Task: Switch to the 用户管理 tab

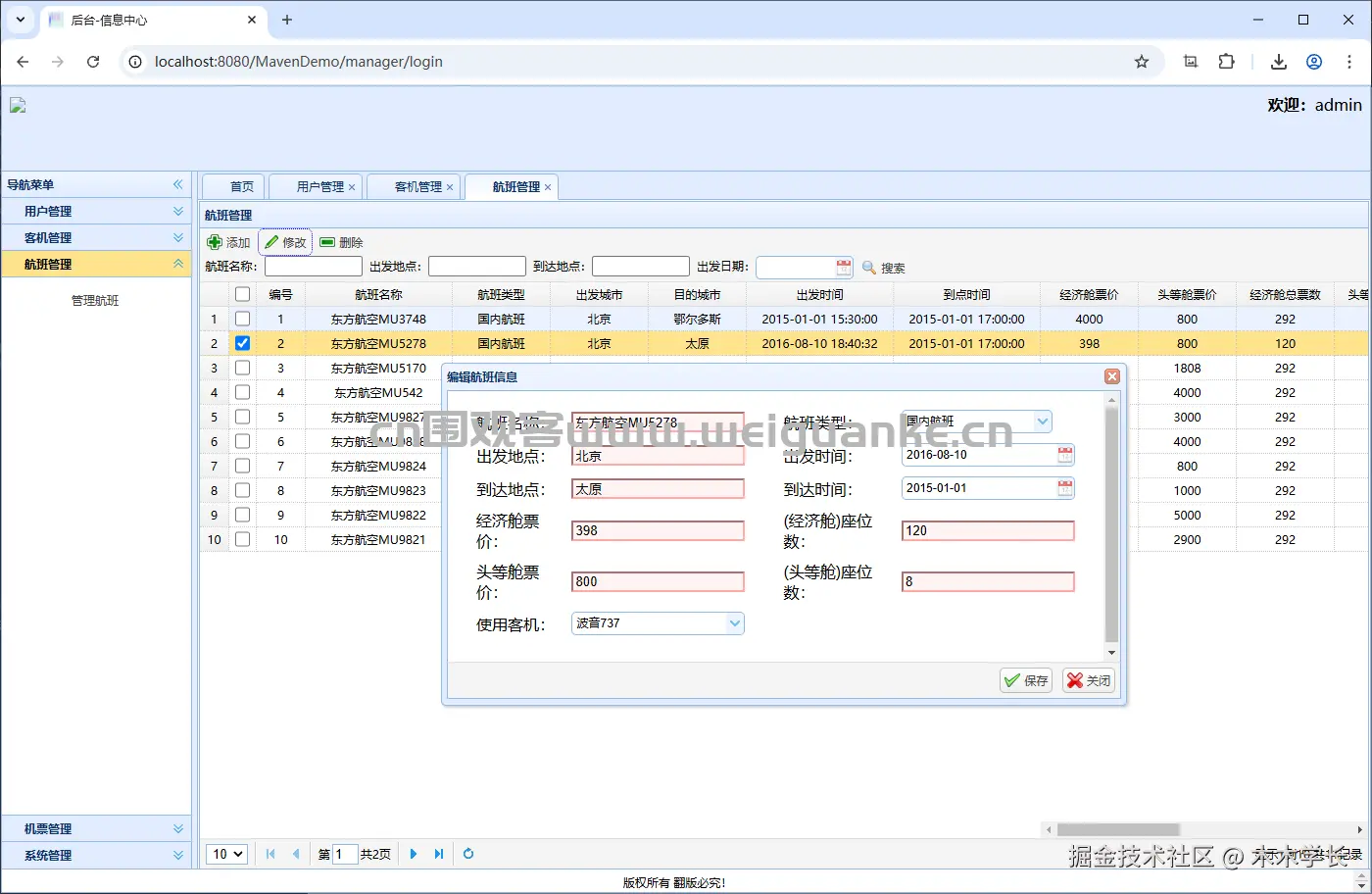Action: click(315, 186)
